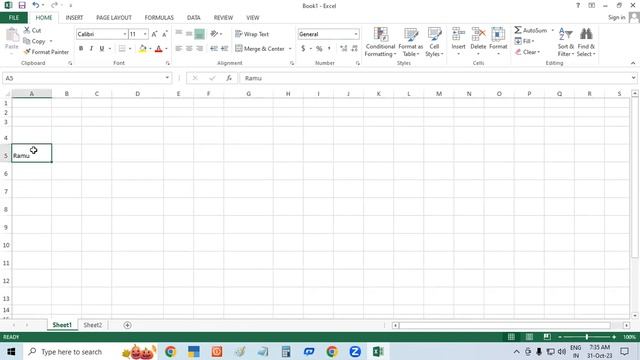Image resolution: width=640 pixels, height=360 pixels.
Task: Expand the formula bar
Action: pyautogui.click(x=633, y=78)
